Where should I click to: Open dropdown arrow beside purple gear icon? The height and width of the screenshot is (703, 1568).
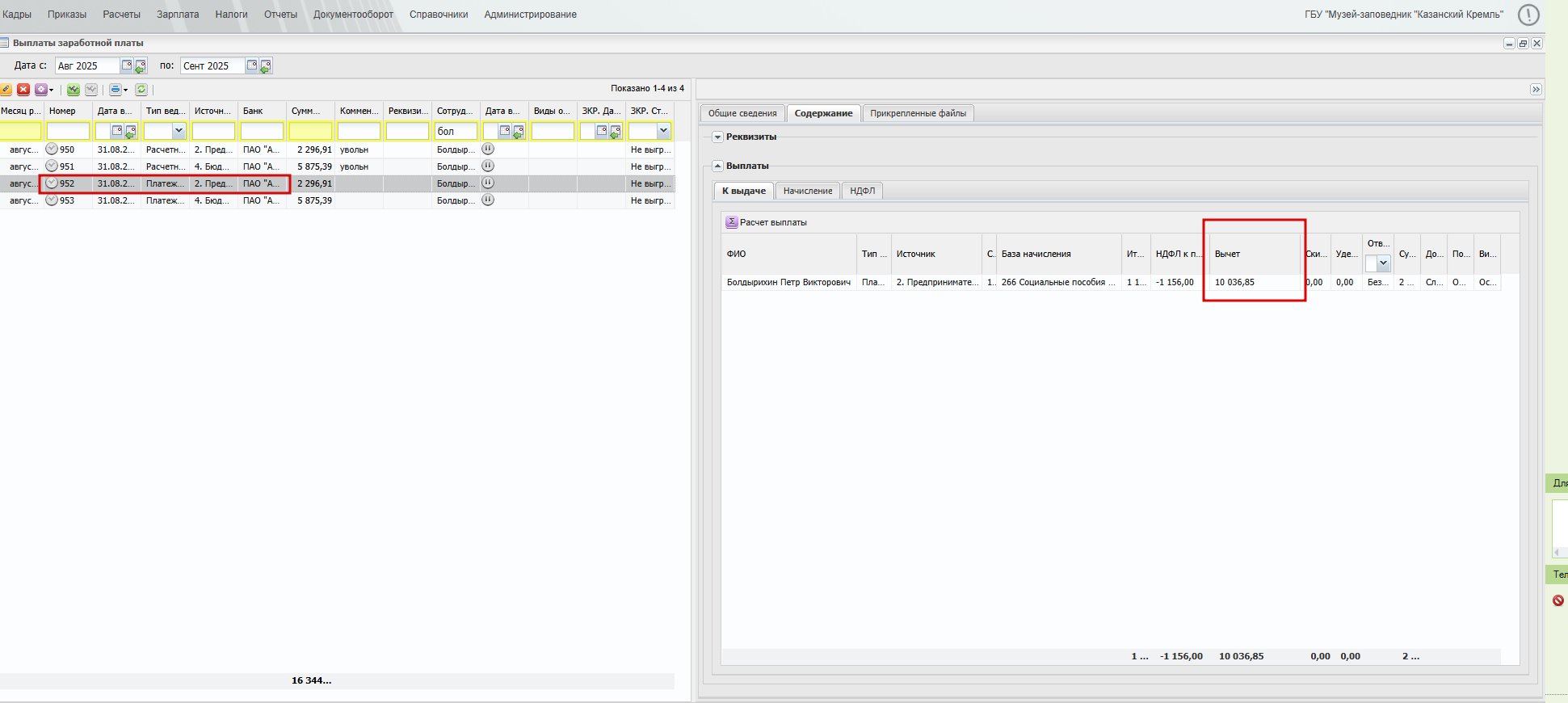click(x=51, y=90)
